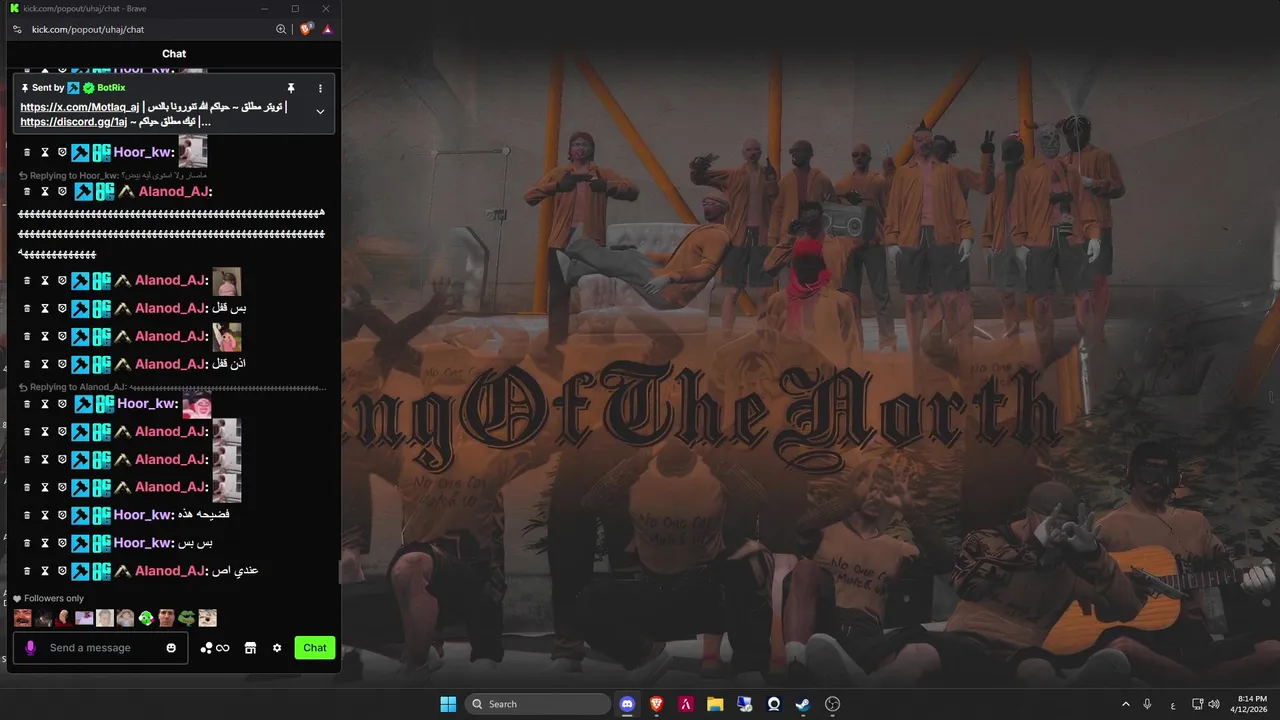Click the zoom magnifier in address bar
This screenshot has height=720, width=1280.
pyautogui.click(x=281, y=29)
